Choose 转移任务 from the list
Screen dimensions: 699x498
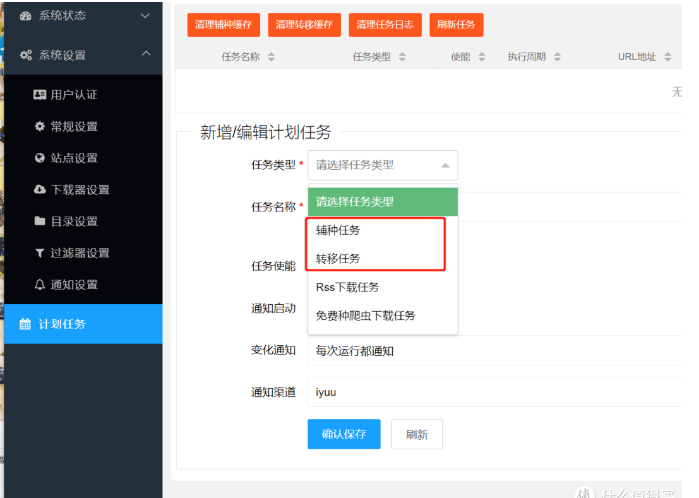[x=382, y=259]
